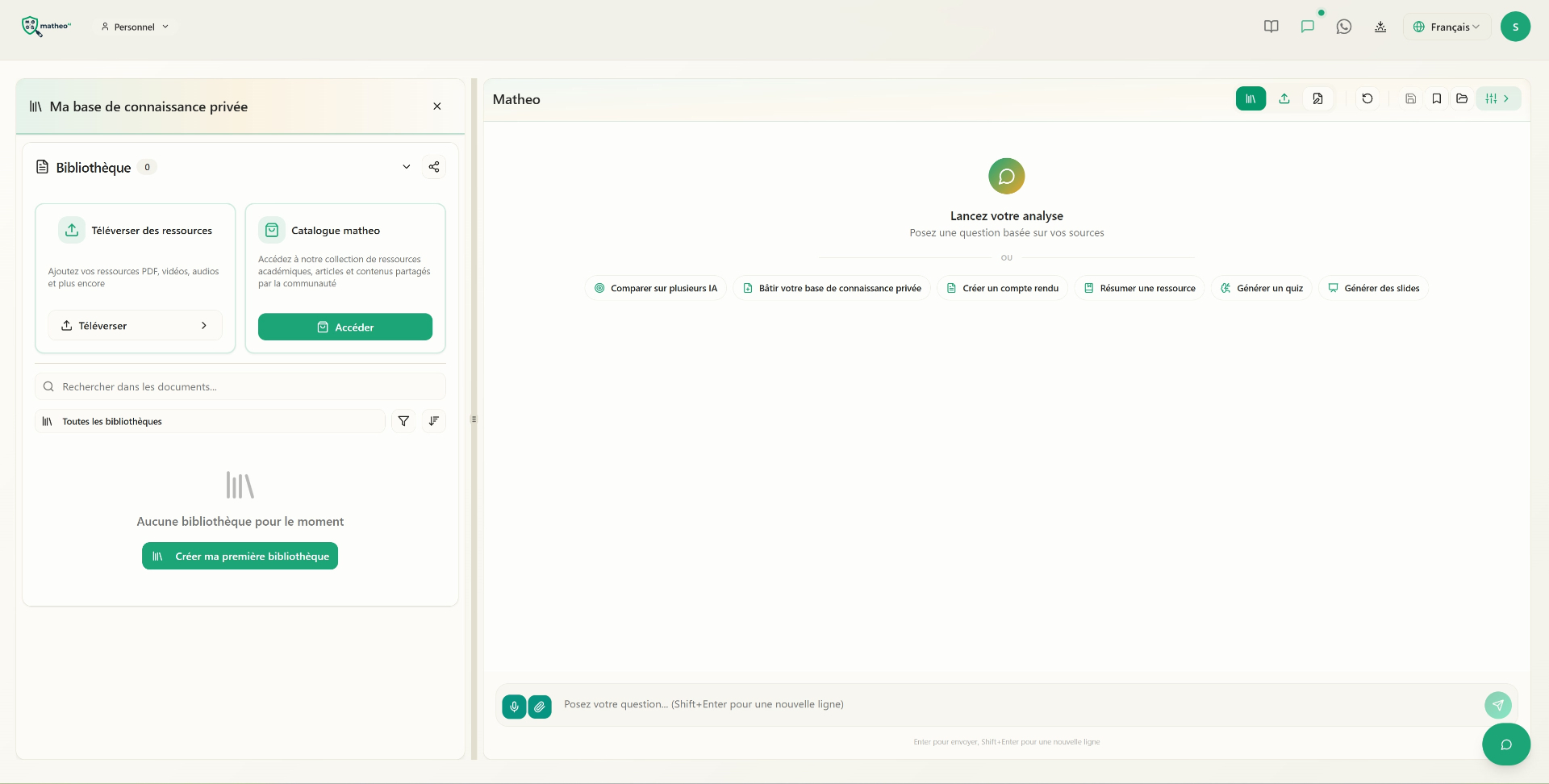The image size is (1549, 784).
Task: Click the Matheo logo in the header
Action: point(46,27)
